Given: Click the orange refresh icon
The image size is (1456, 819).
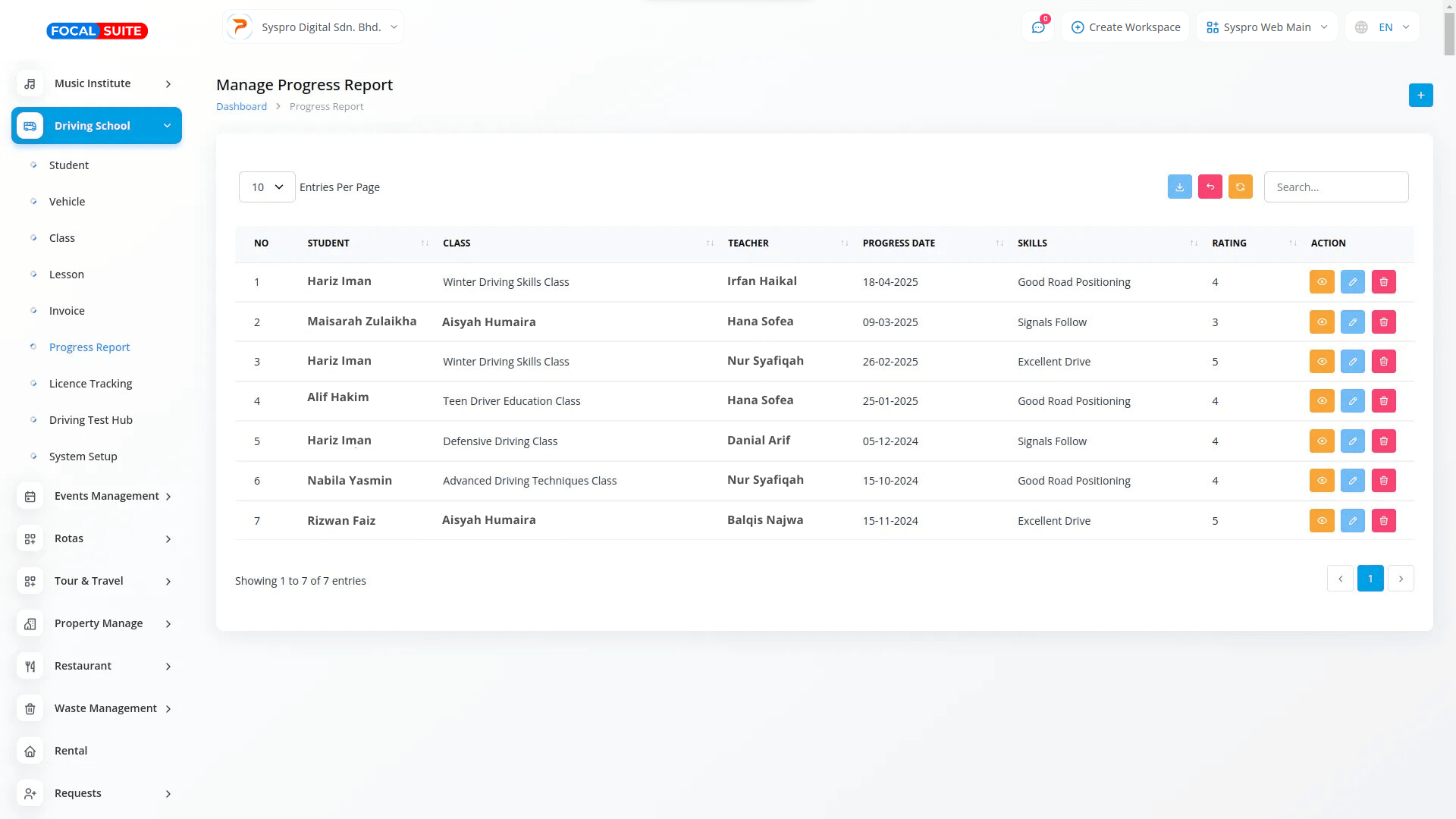Looking at the screenshot, I should (1240, 187).
